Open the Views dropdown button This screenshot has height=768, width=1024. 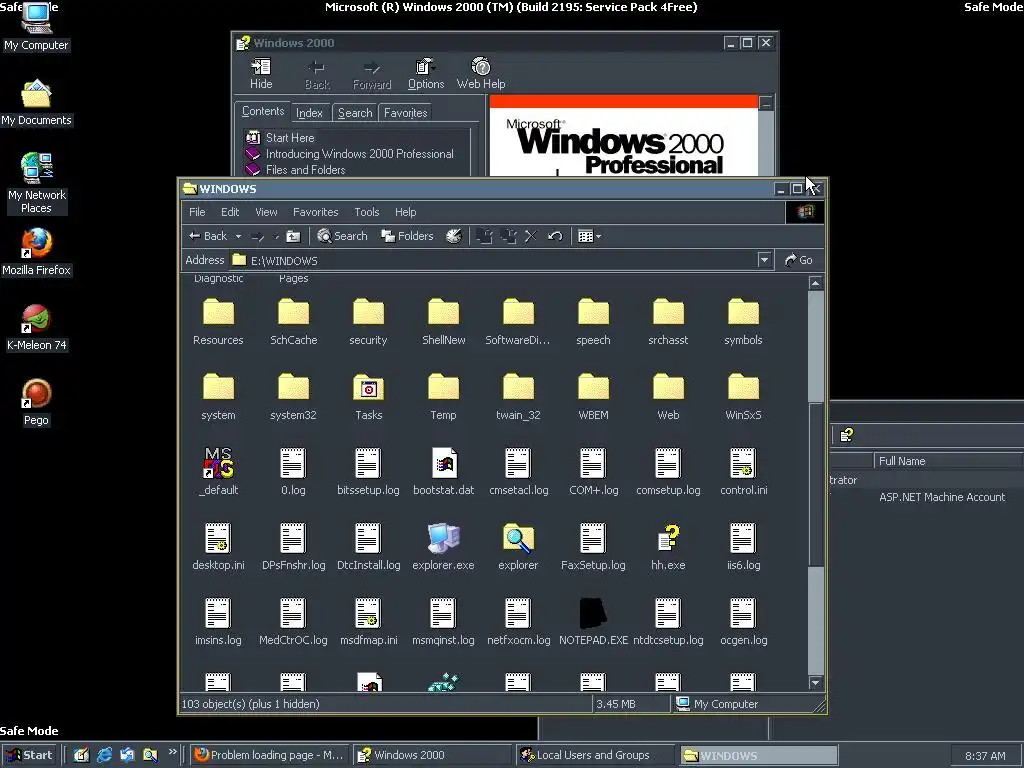pyautogui.click(x=590, y=236)
